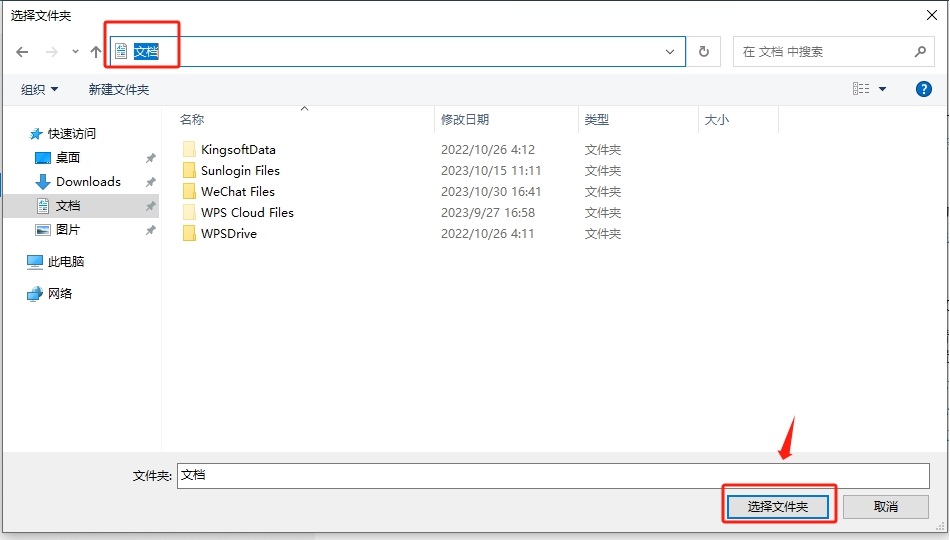This screenshot has height=540, width=950.
Task: Click the KingsoftData folder icon
Action: point(189,149)
